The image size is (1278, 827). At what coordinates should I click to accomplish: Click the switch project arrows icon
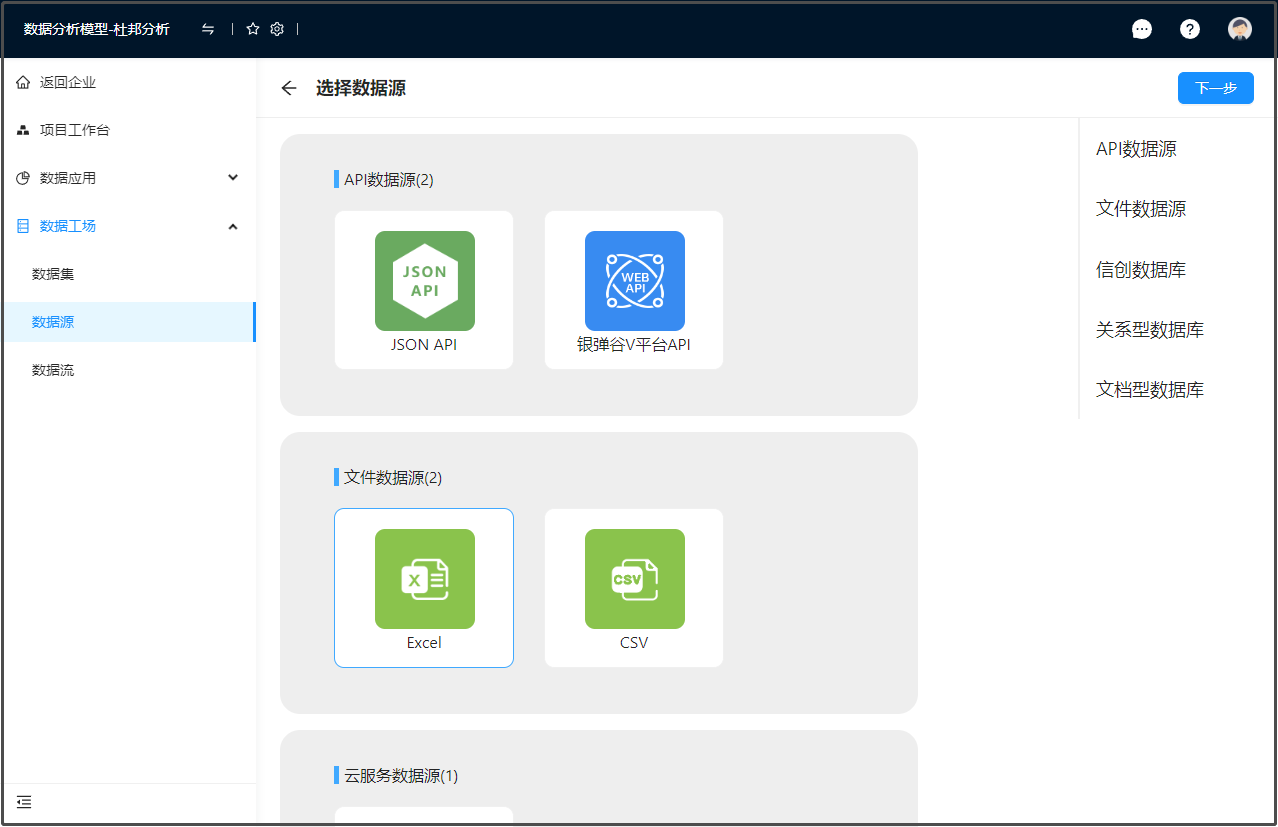(x=208, y=29)
